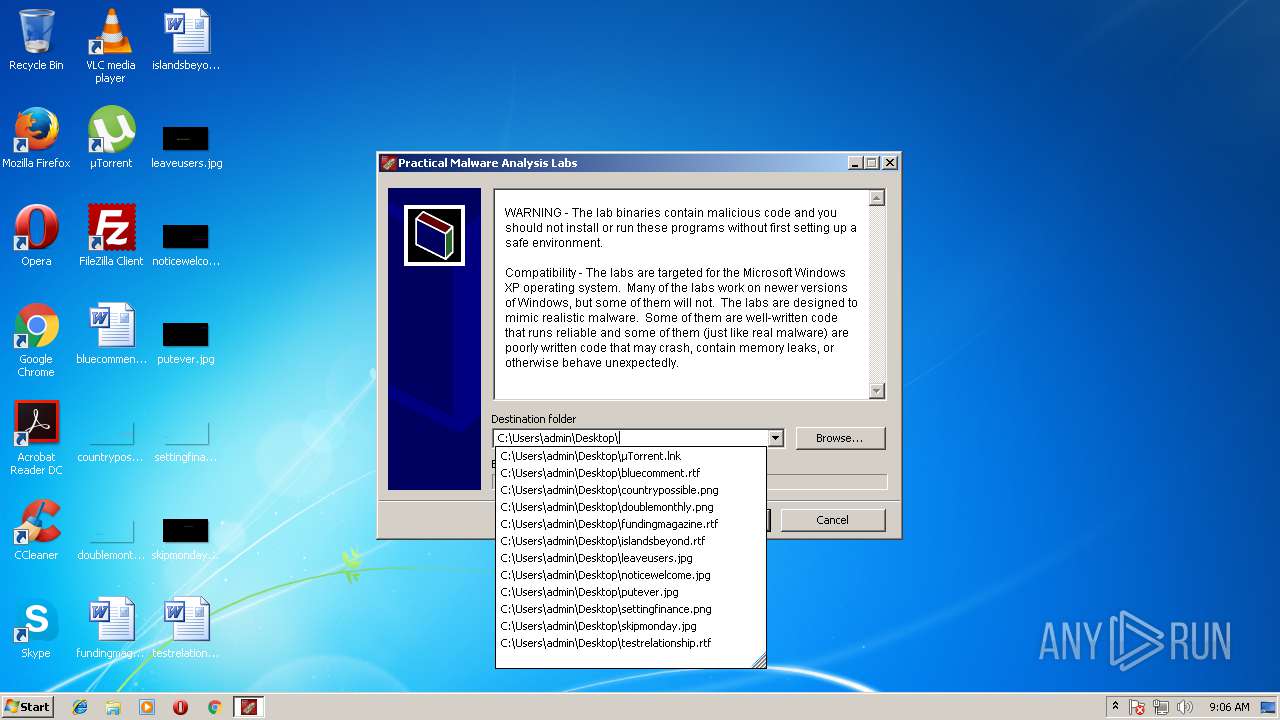
Task: Choose noticewelcome.jpg path suggestion
Action: [x=630, y=575]
